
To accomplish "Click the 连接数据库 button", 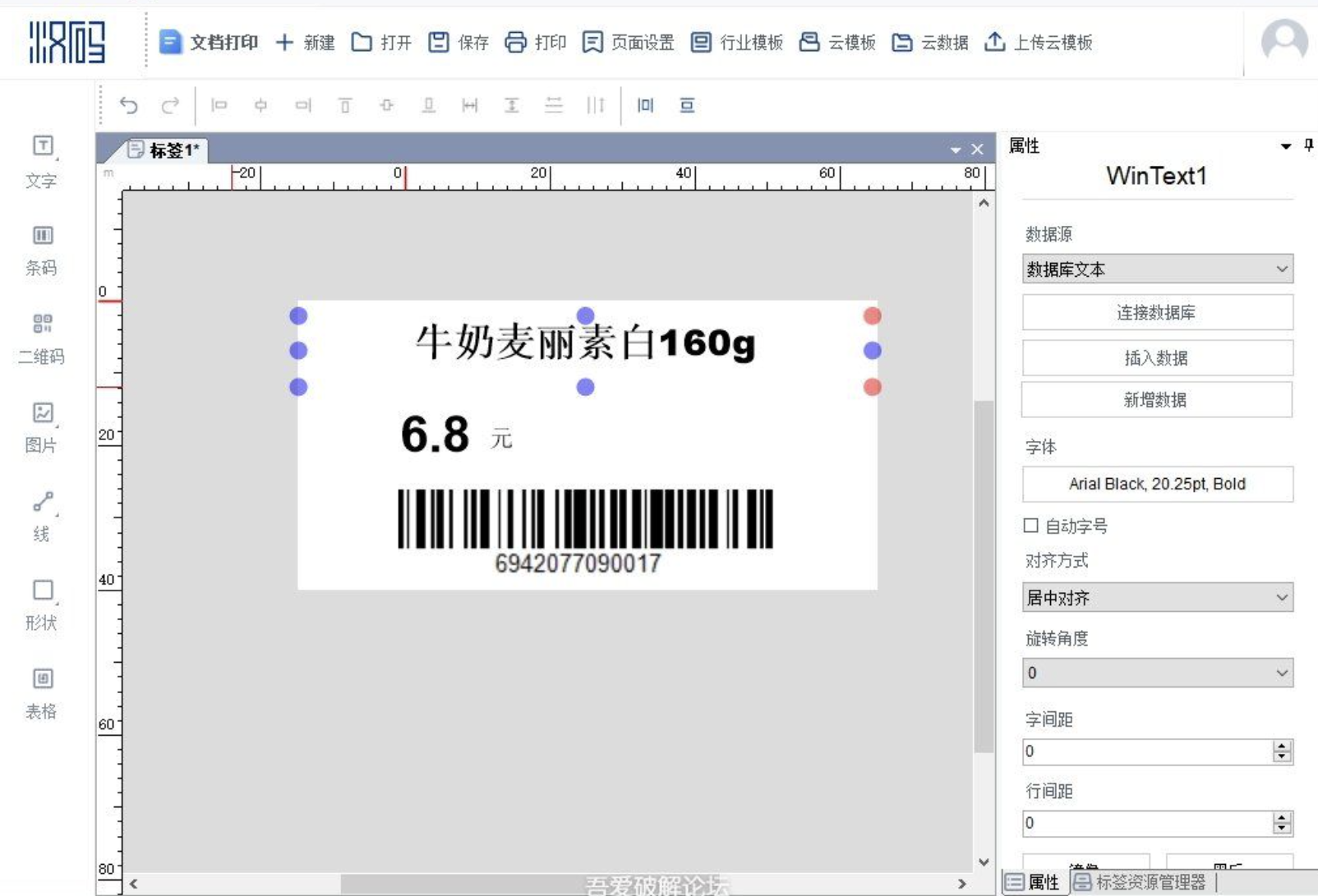I will click(x=1157, y=312).
